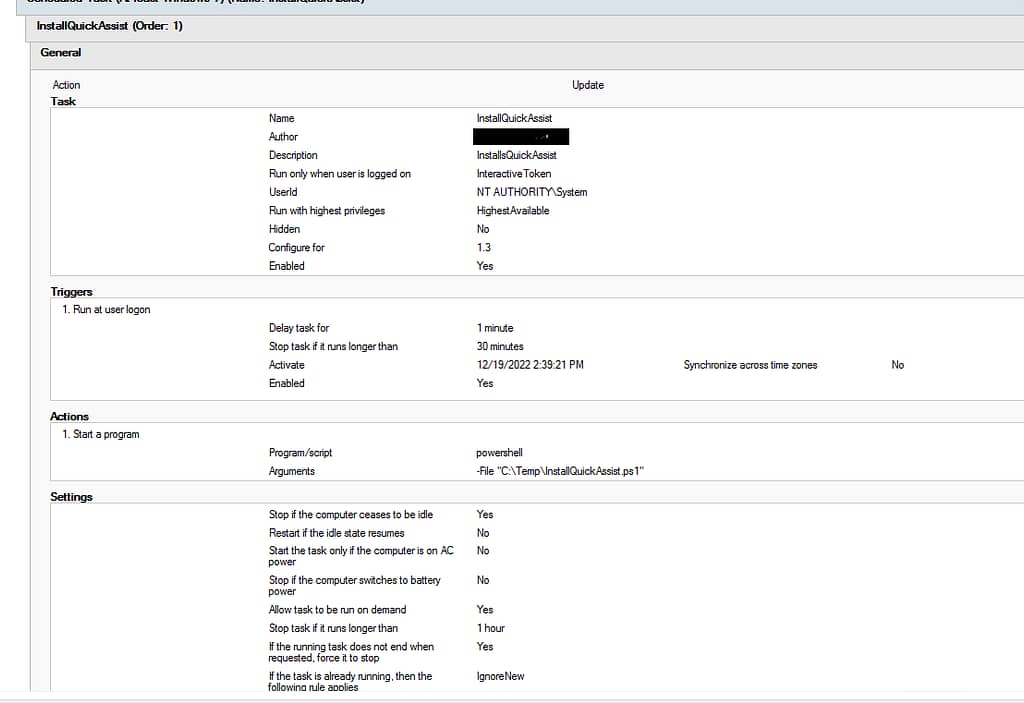Select the "No" value in Hidden row

click(x=483, y=229)
